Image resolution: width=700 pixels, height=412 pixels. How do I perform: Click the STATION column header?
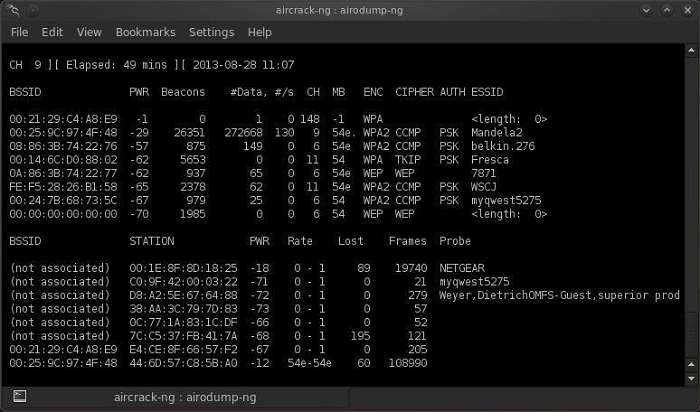click(152, 241)
